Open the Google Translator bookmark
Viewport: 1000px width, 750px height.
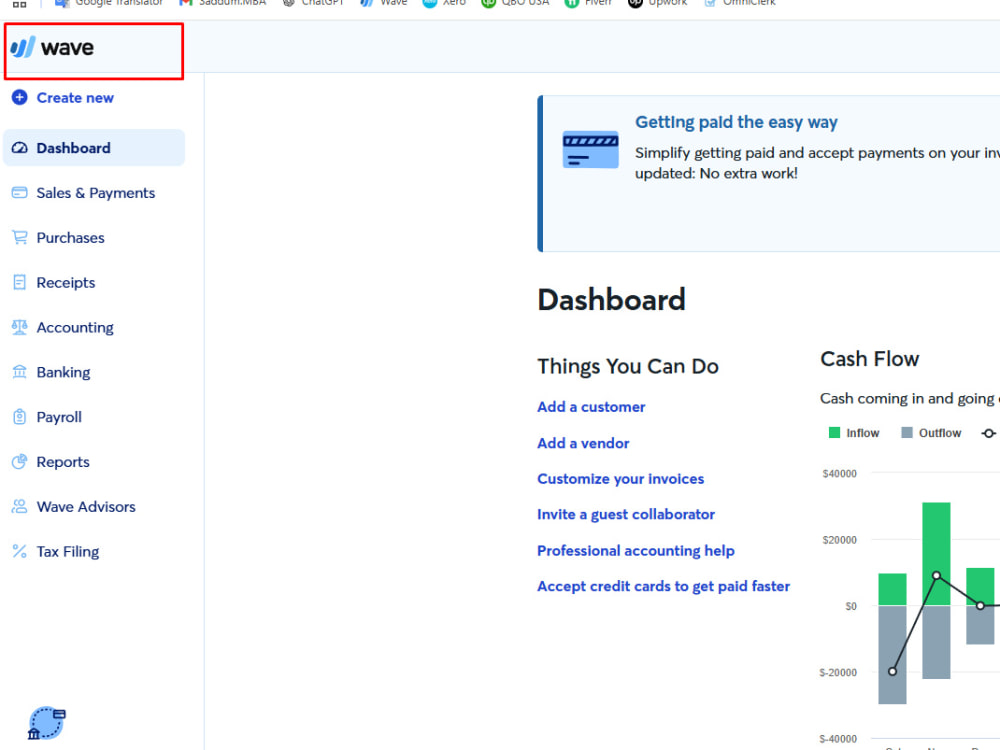point(108,3)
